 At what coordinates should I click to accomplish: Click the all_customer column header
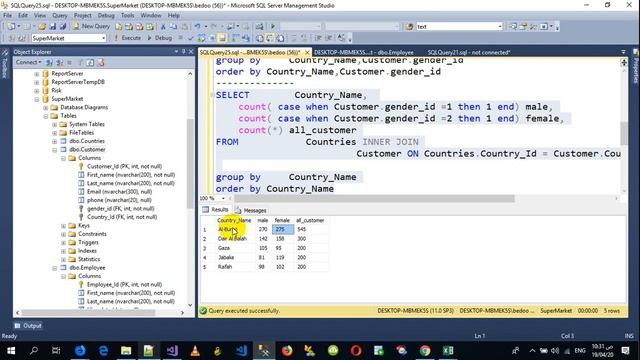(310, 220)
